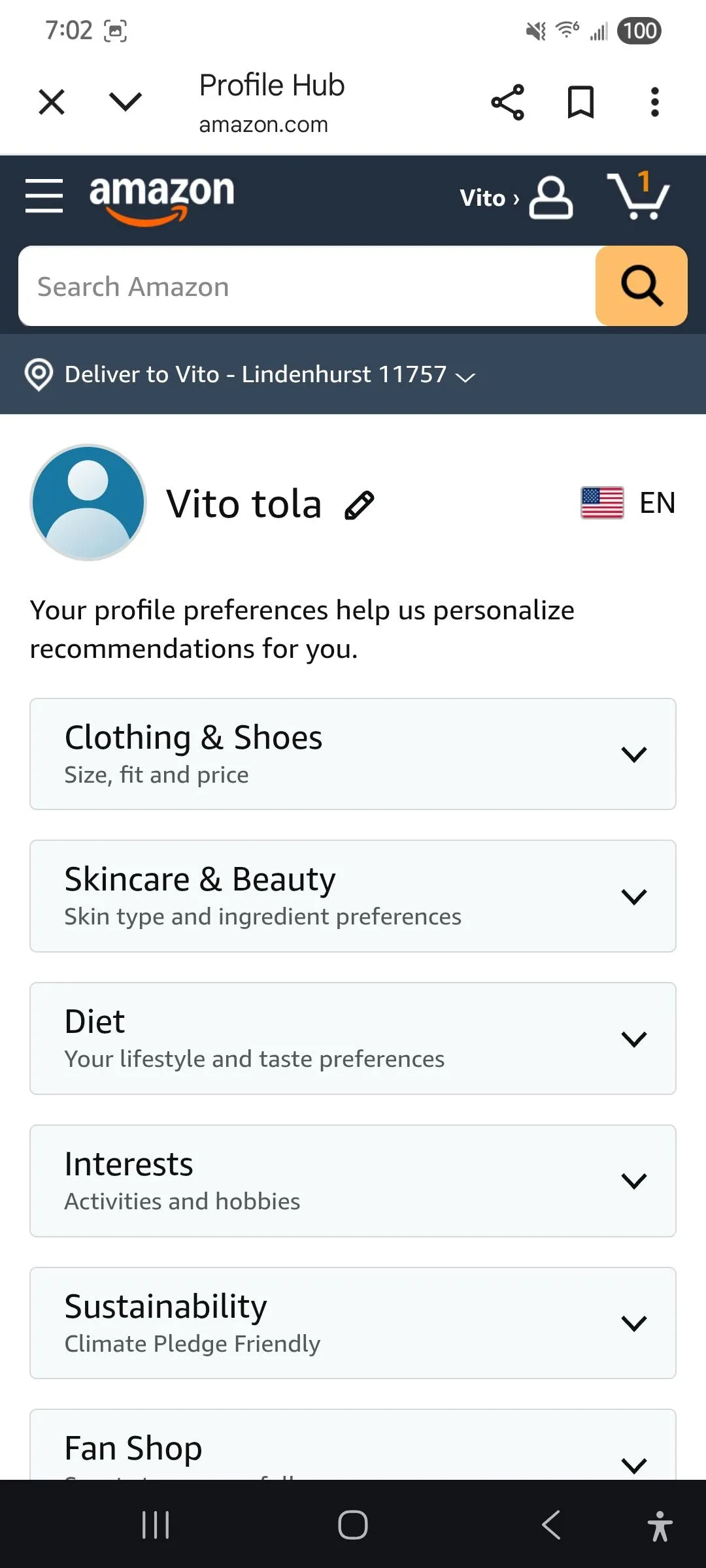The height and width of the screenshot is (1568, 706).
Task: Tap the Vito tola profile avatar
Action: (x=88, y=502)
